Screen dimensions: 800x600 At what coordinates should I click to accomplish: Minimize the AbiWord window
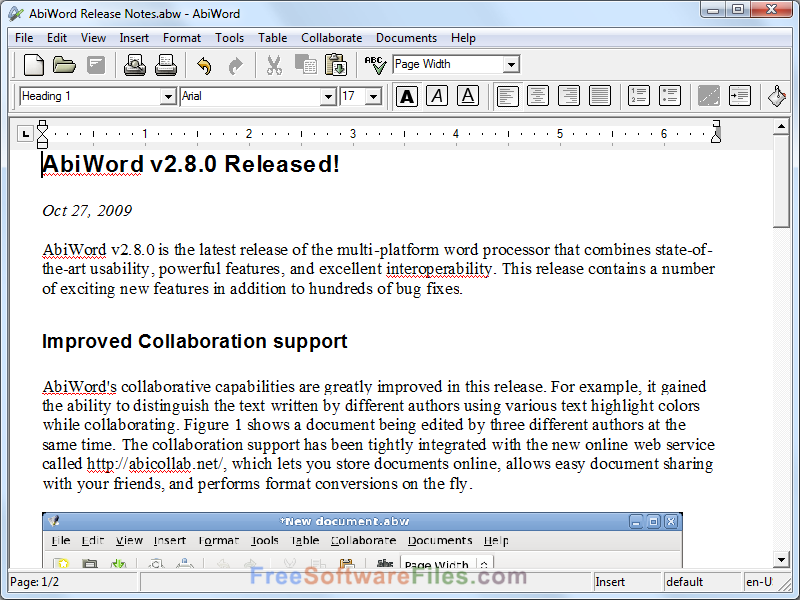pyautogui.click(x=713, y=10)
